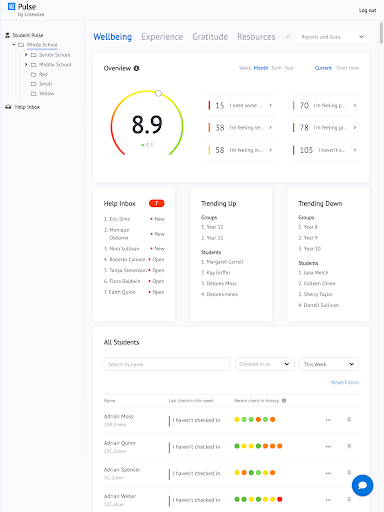The width and height of the screenshot is (384, 512).
Task: Switch to the Experience tab
Action: (x=162, y=37)
